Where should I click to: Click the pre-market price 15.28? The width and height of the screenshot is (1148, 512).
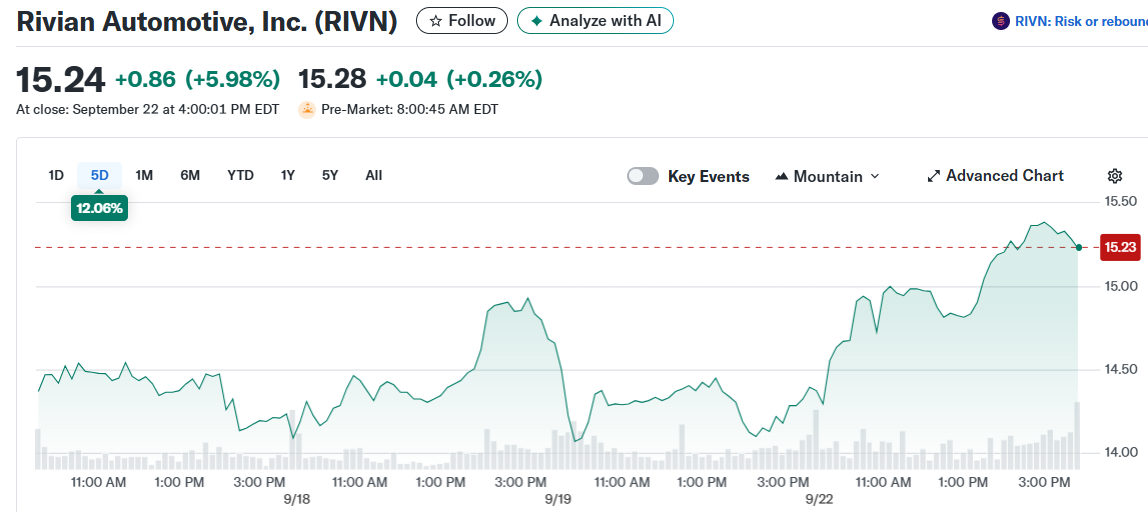[331, 79]
